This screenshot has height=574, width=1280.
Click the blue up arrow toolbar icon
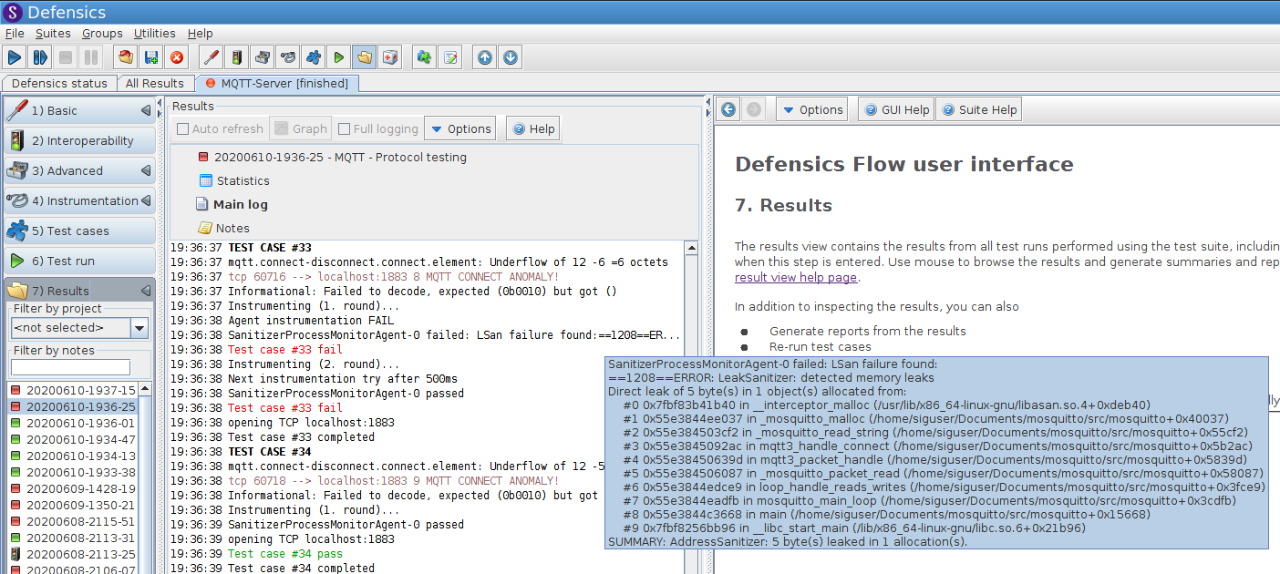485,58
